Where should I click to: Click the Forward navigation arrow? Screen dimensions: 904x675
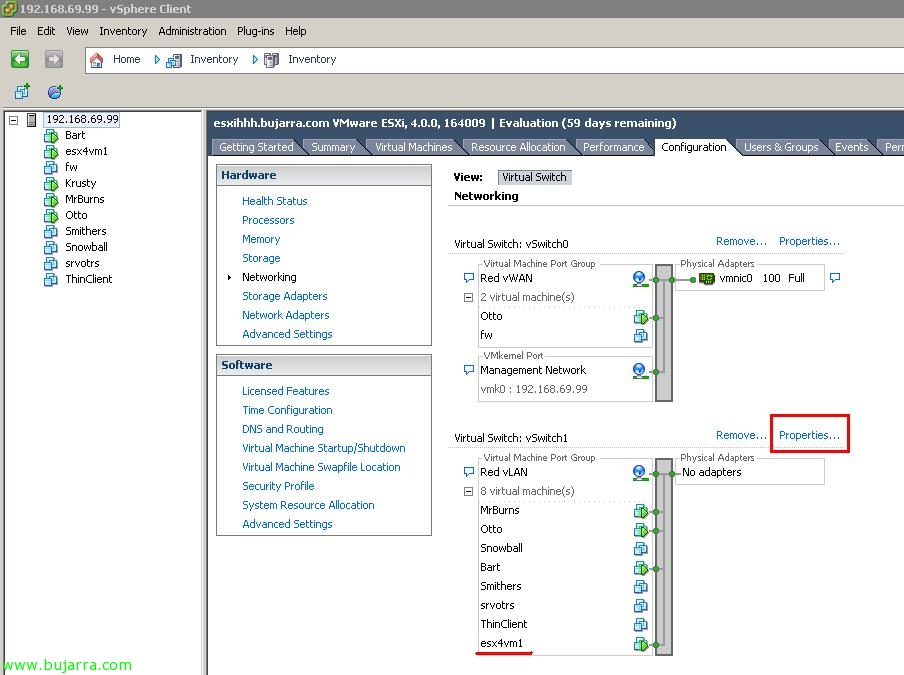[54, 59]
